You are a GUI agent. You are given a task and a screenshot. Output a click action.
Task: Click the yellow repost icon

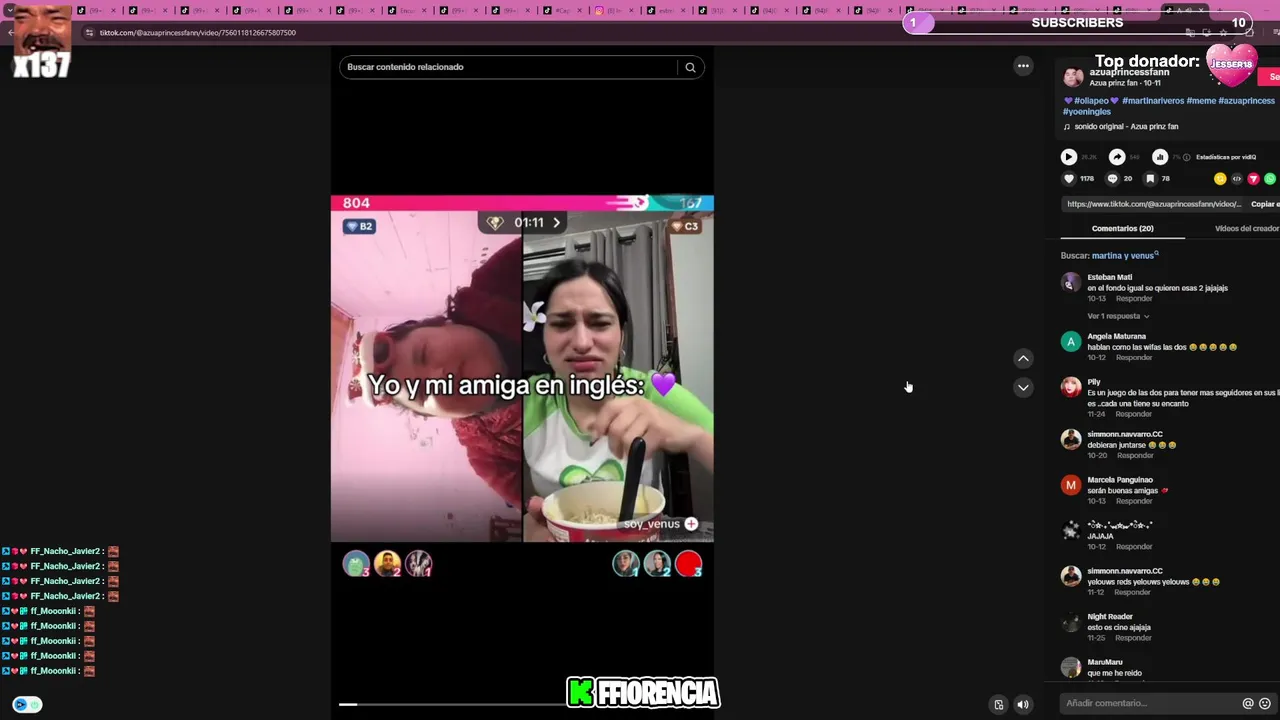1220,179
